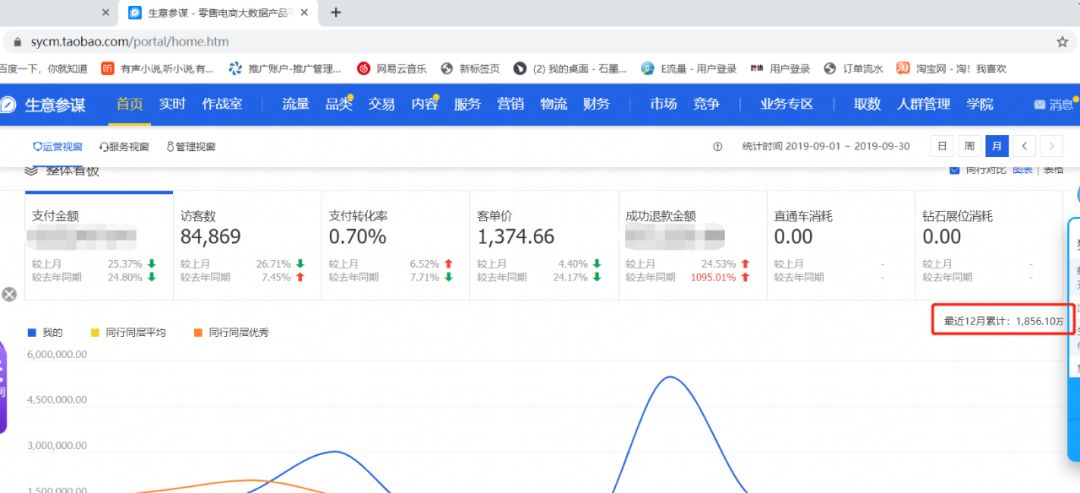Open the 作战室 navigation item
Screen dimensions: 1080x493
pyautogui.click(x=222, y=105)
